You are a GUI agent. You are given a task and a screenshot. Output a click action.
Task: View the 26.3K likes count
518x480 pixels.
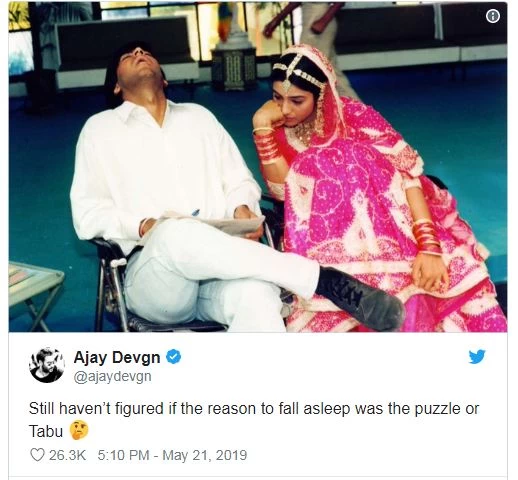67,455
